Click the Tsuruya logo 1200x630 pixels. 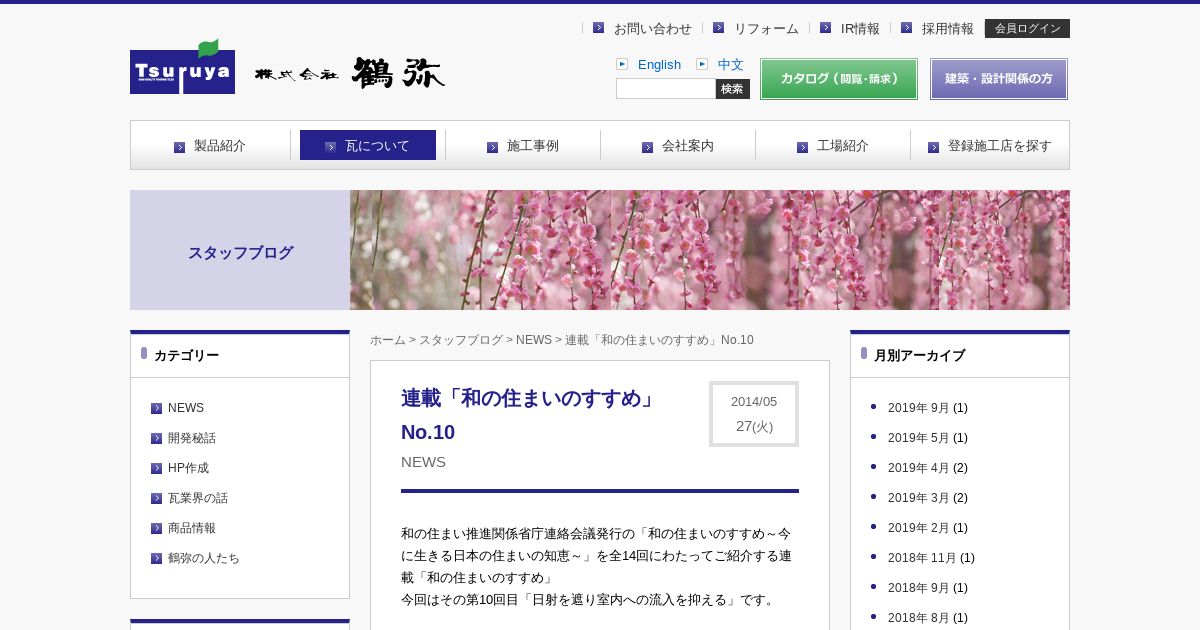click(x=182, y=68)
